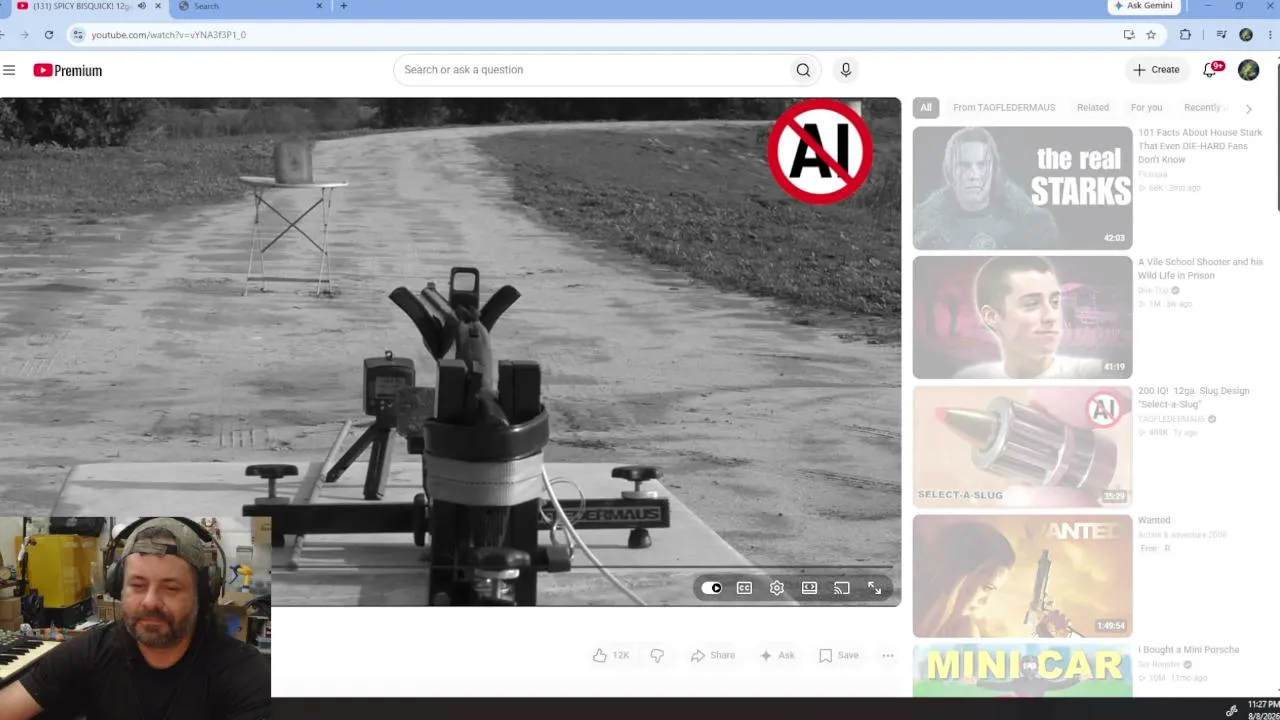Open the real STARKS thumbnail

pos(1022,188)
